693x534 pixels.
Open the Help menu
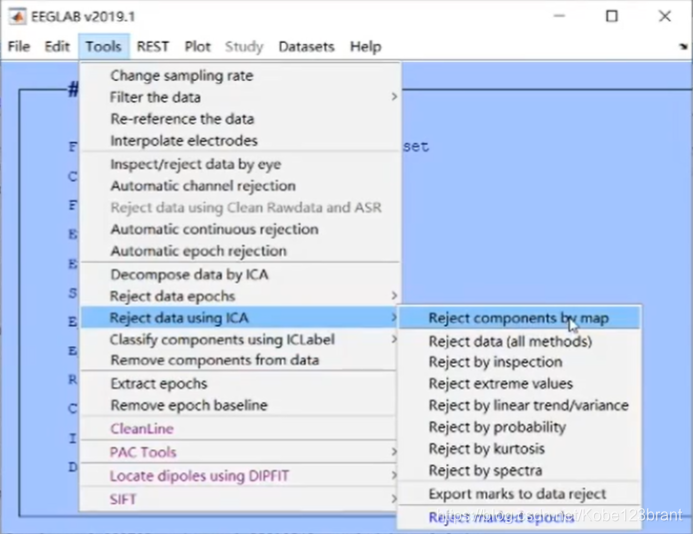[x=366, y=46]
